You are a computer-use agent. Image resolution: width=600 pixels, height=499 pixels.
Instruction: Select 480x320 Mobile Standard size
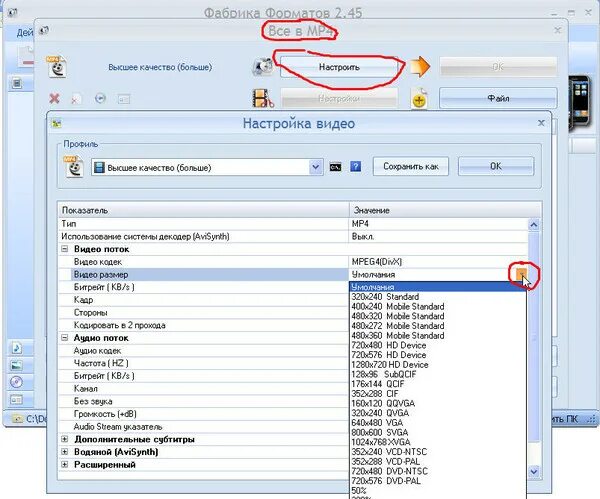pos(438,316)
